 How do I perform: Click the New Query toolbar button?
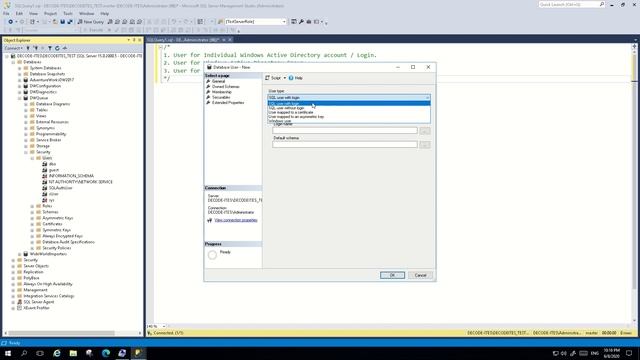pyautogui.click(x=91, y=22)
